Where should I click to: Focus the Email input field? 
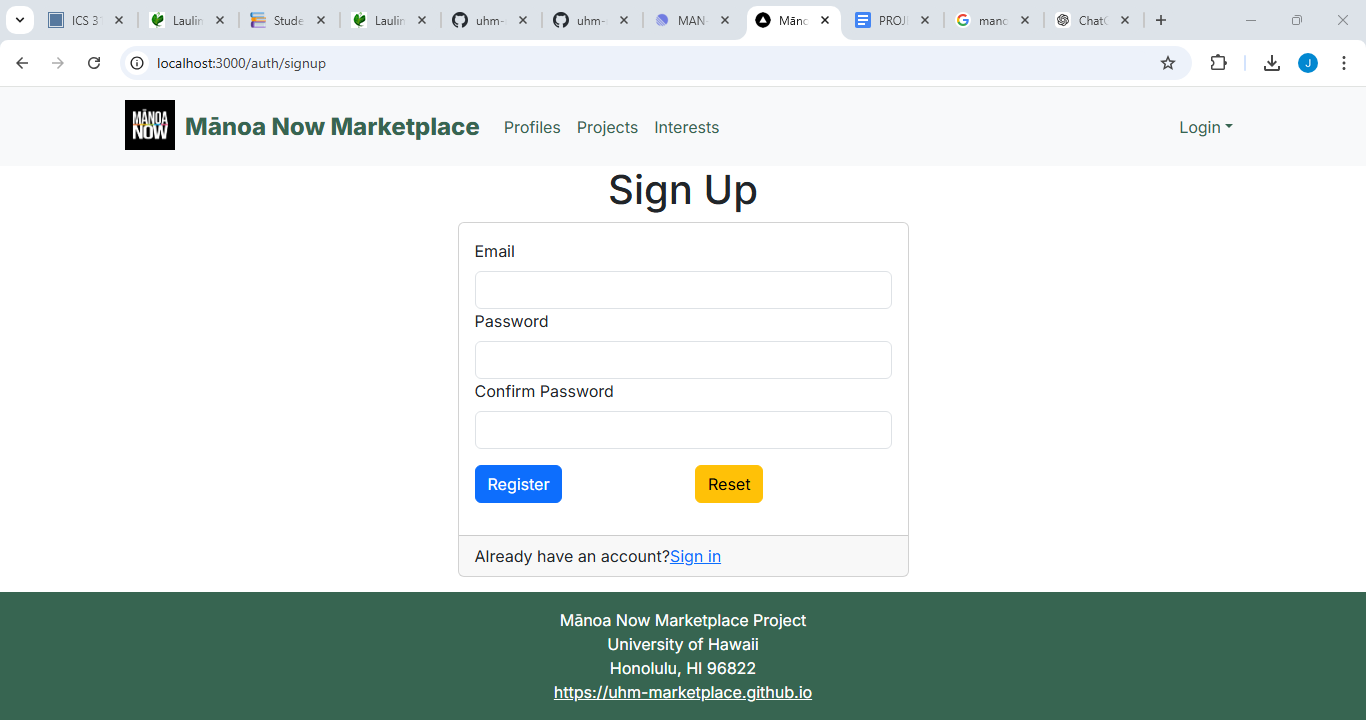683,290
